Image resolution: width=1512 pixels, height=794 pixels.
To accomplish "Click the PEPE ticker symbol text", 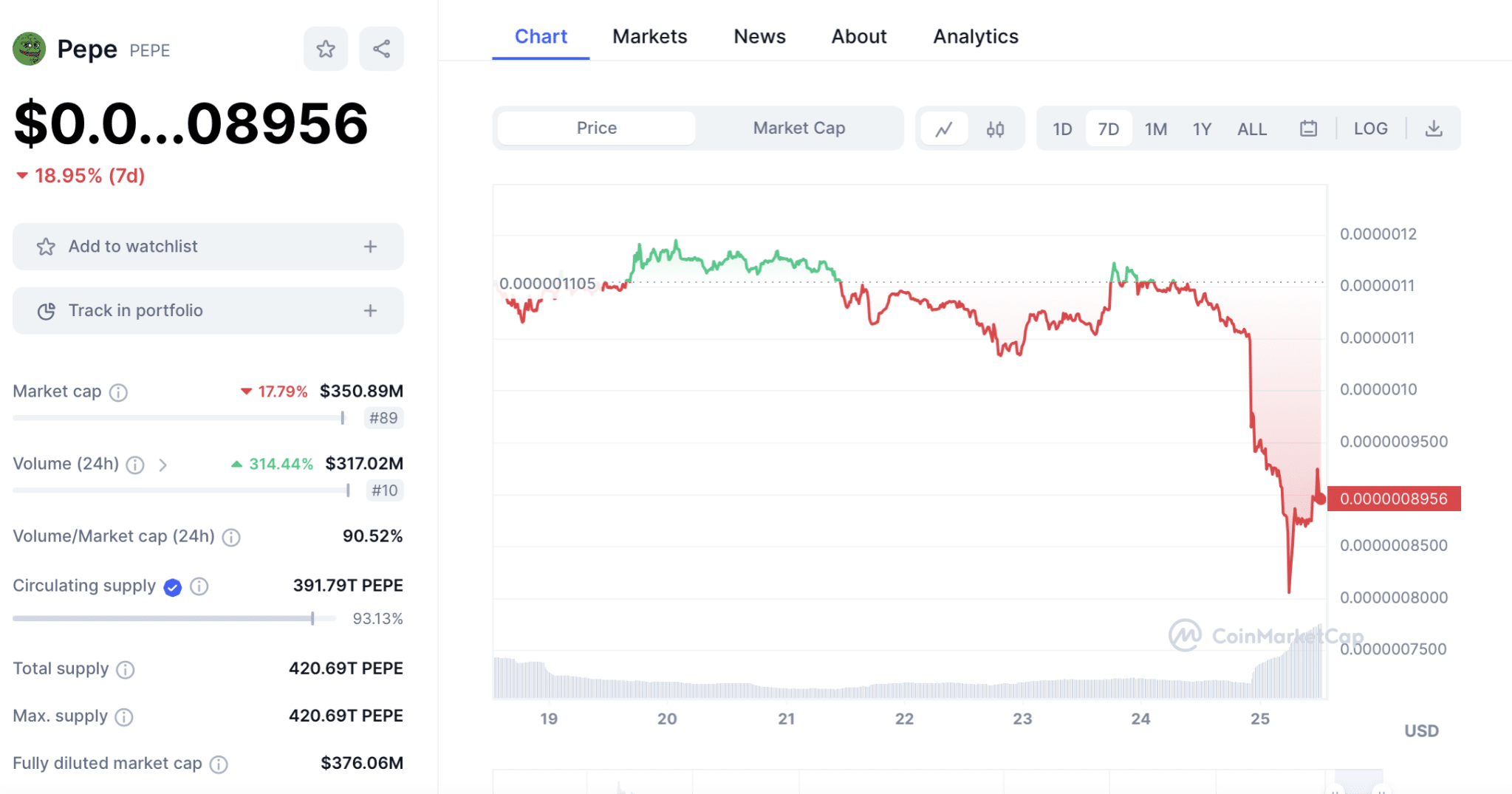I will point(150,50).
